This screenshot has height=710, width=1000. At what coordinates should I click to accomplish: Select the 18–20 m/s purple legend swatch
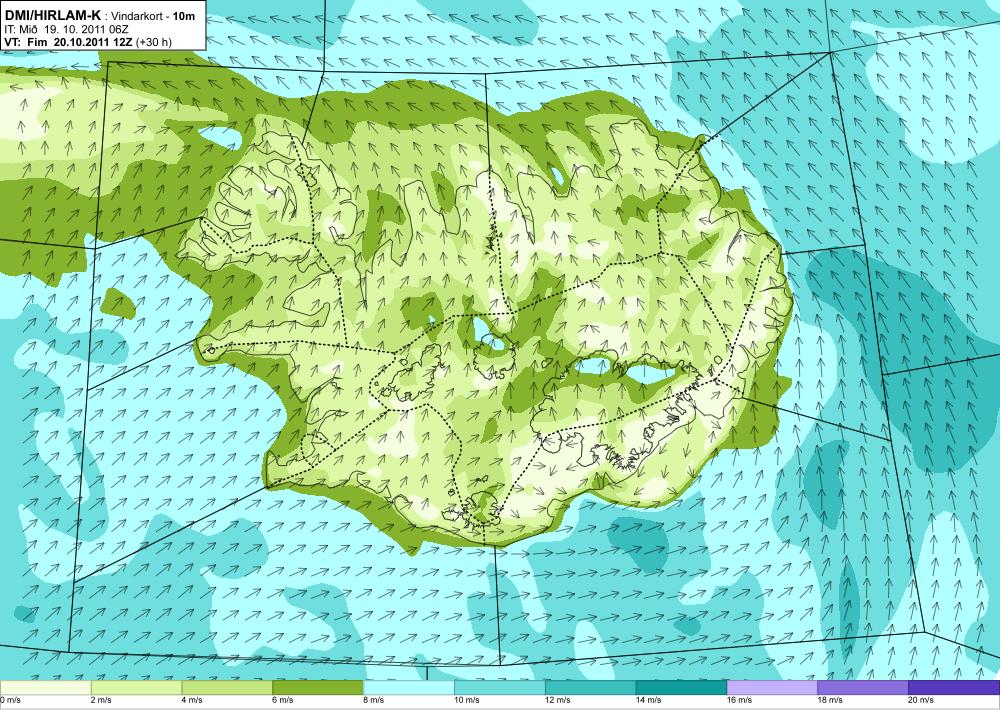tap(863, 688)
